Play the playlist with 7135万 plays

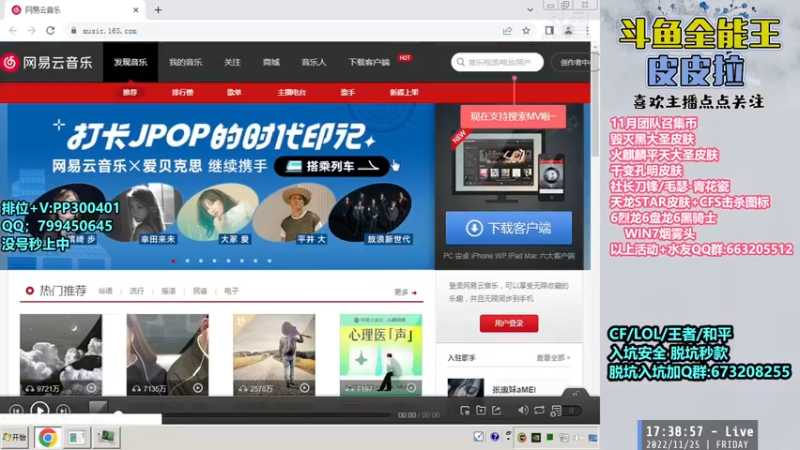pyautogui.click(x=198, y=388)
